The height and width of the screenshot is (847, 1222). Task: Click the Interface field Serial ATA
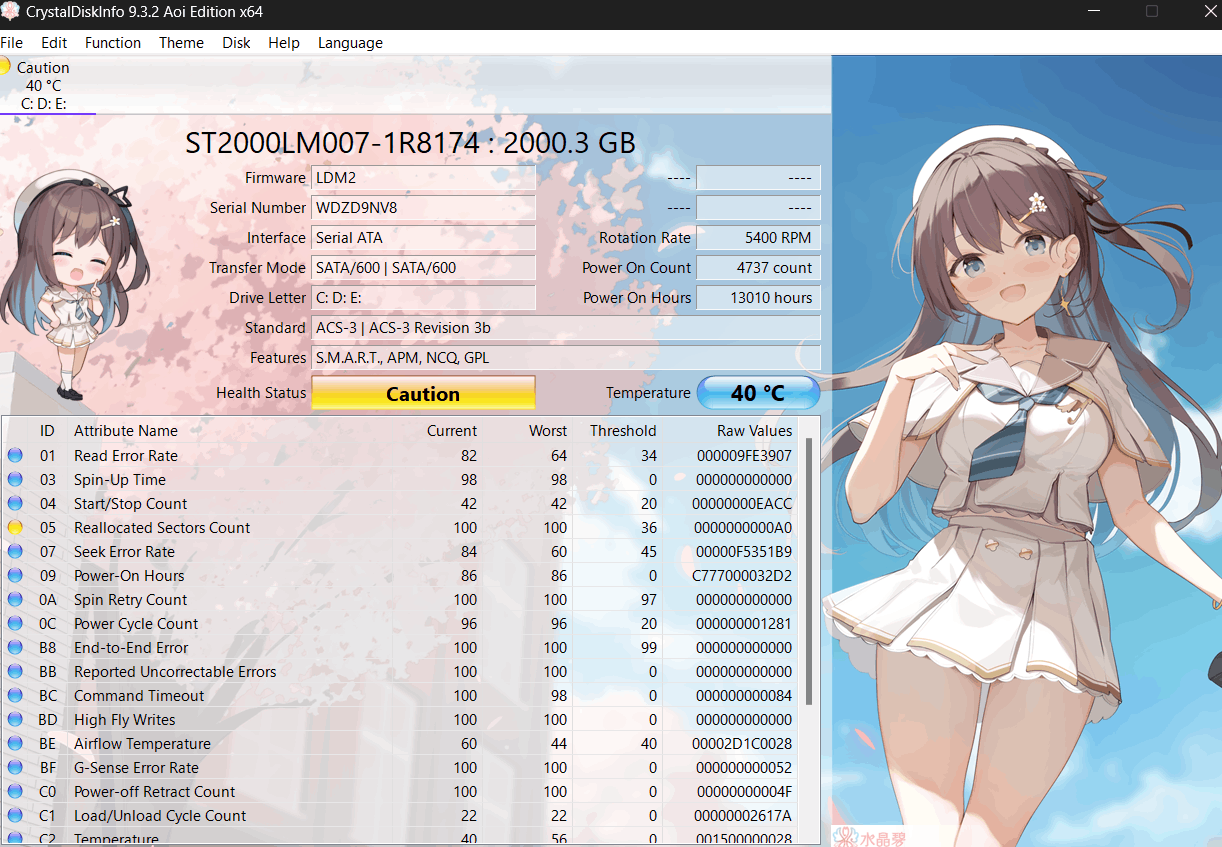tap(423, 238)
